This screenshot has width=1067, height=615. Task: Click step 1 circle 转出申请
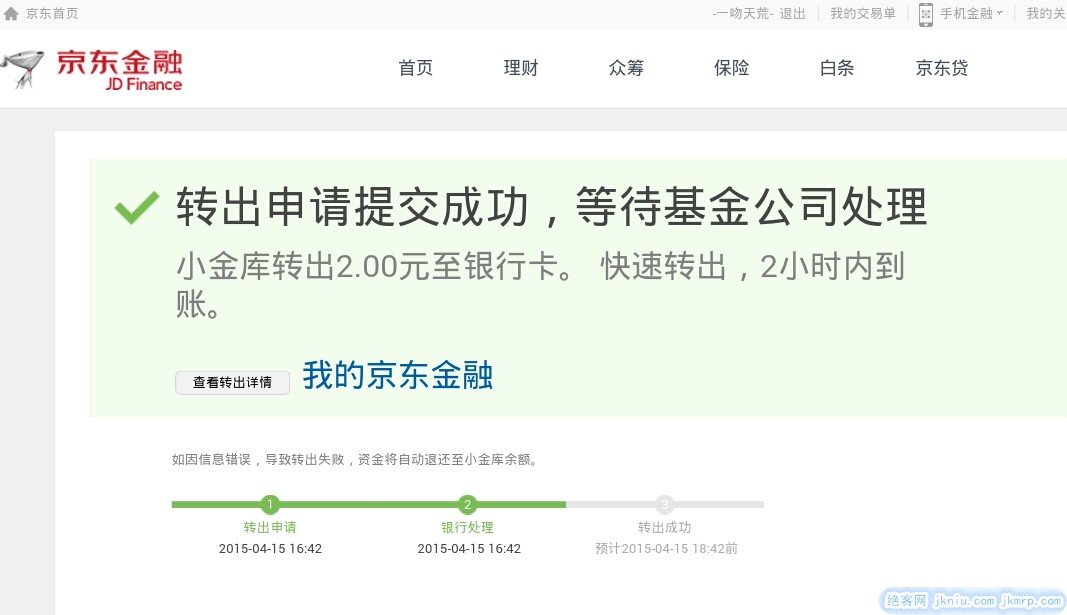click(x=270, y=505)
